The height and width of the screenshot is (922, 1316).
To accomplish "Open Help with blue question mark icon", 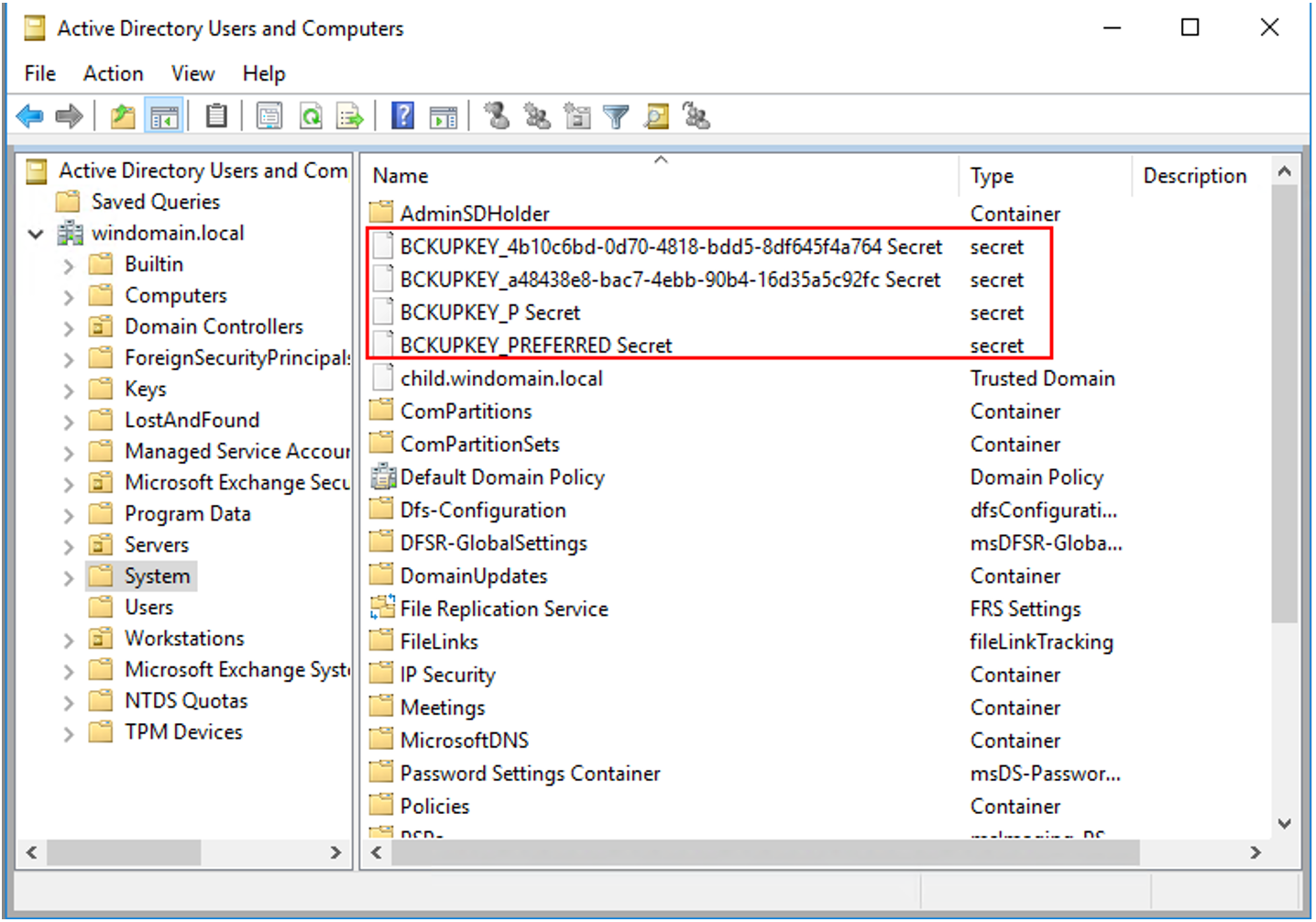I will 403,116.
